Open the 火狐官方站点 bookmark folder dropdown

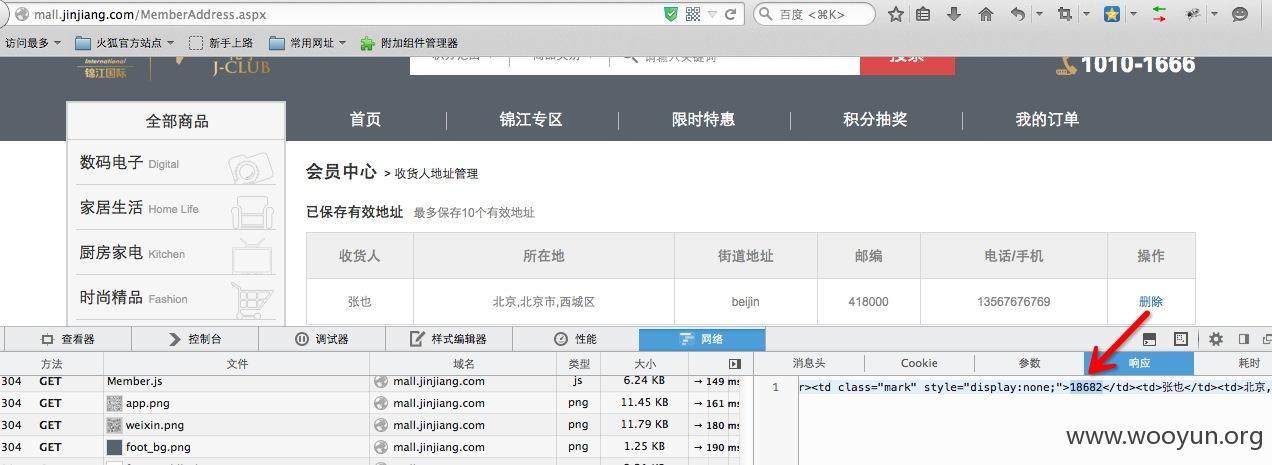point(170,43)
